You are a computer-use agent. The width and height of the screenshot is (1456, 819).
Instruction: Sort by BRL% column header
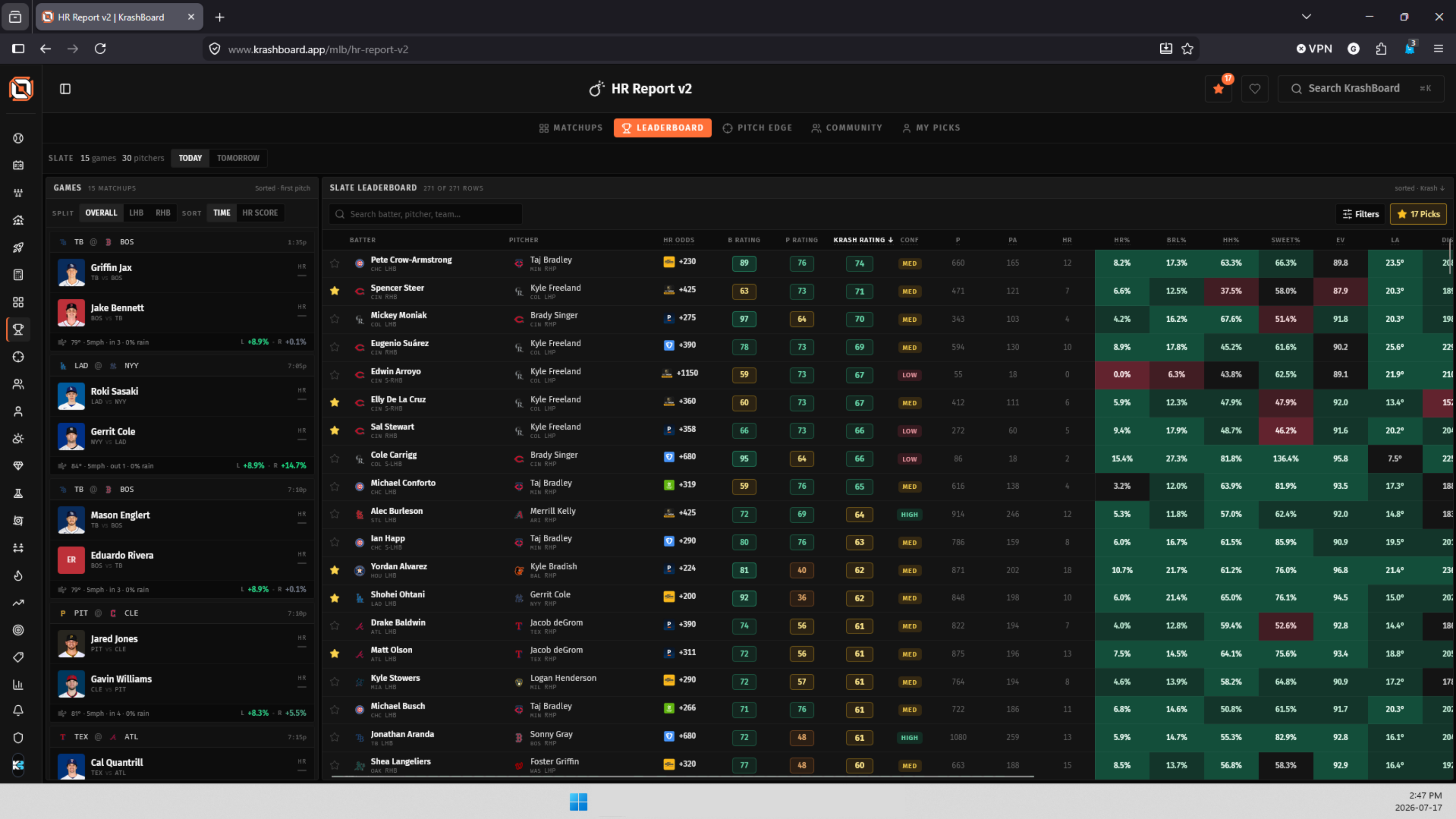point(1176,240)
